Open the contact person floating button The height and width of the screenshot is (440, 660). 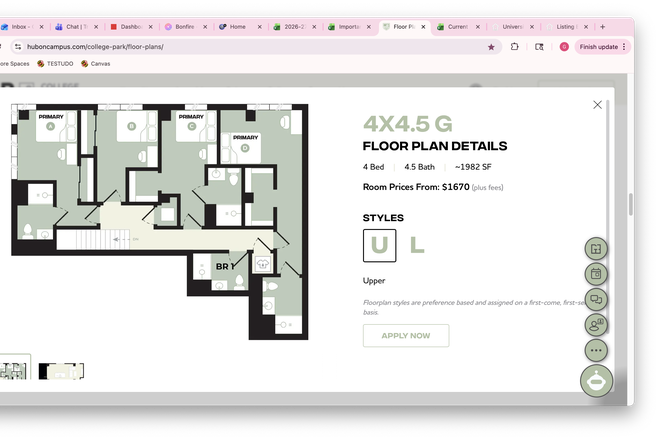click(596, 325)
